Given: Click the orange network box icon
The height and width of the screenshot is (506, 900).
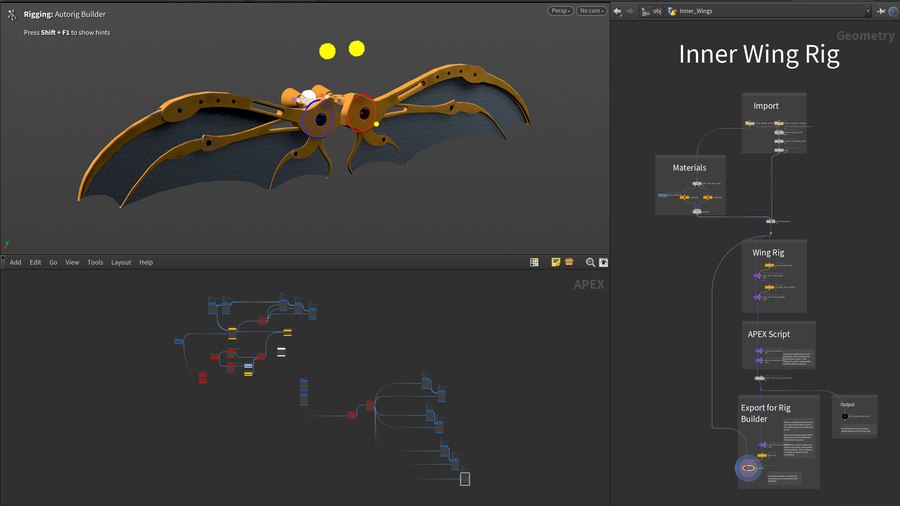Looking at the screenshot, I should point(569,262).
